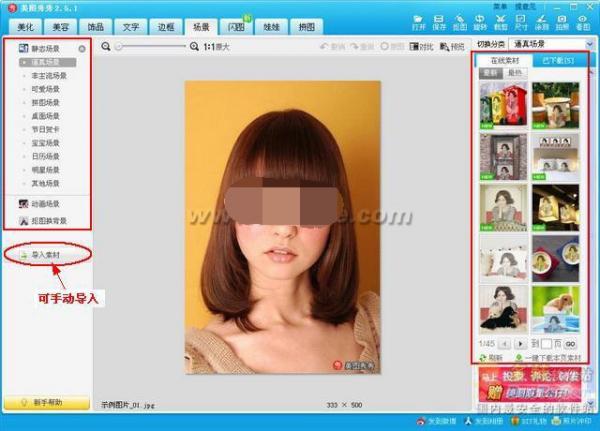The width and height of the screenshot is (600, 431).
Task: Open the 逼真场景 category dropdown
Action: click(588, 45)
